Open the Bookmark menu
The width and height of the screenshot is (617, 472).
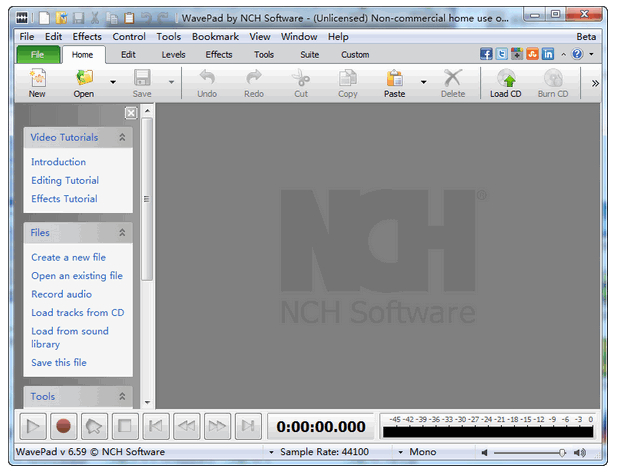215,37
